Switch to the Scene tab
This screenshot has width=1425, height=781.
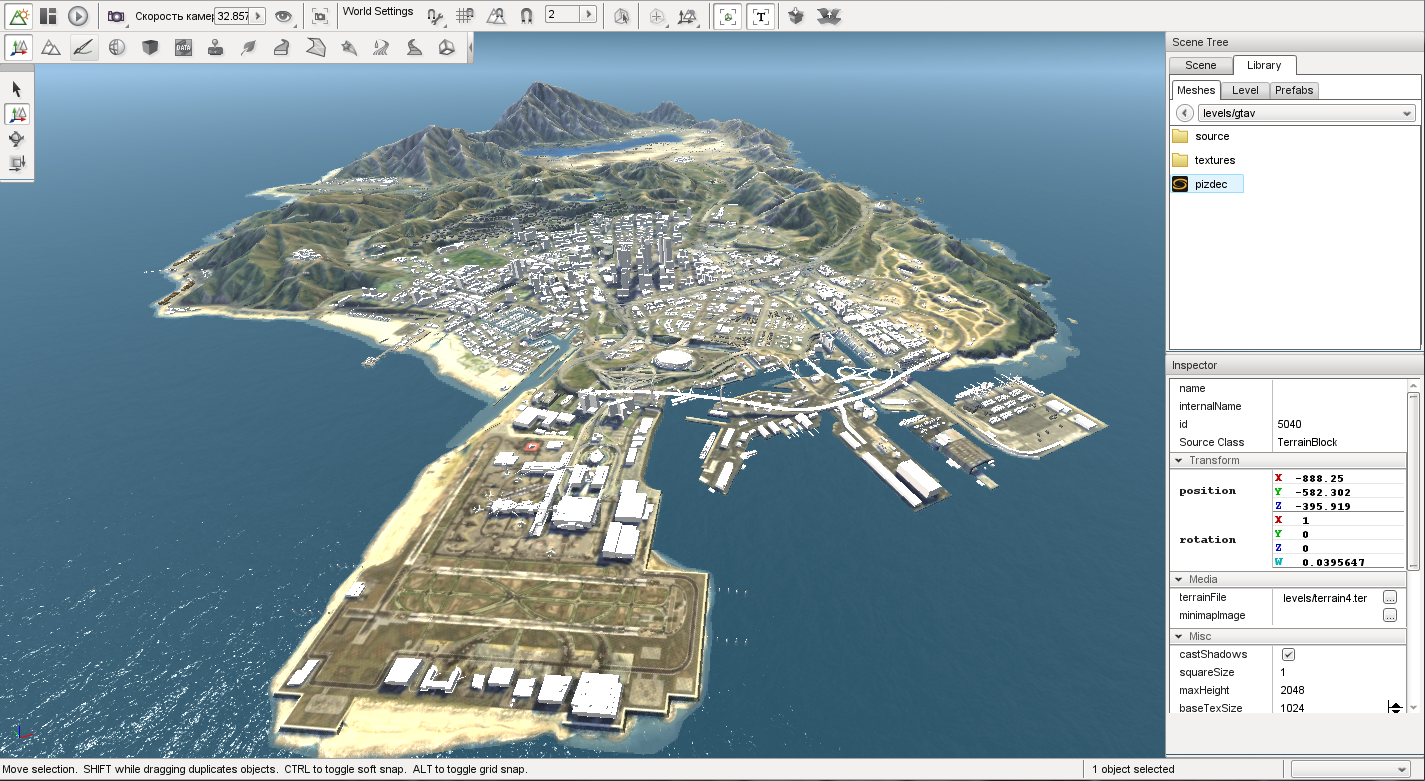click(x=1201, y=65)
